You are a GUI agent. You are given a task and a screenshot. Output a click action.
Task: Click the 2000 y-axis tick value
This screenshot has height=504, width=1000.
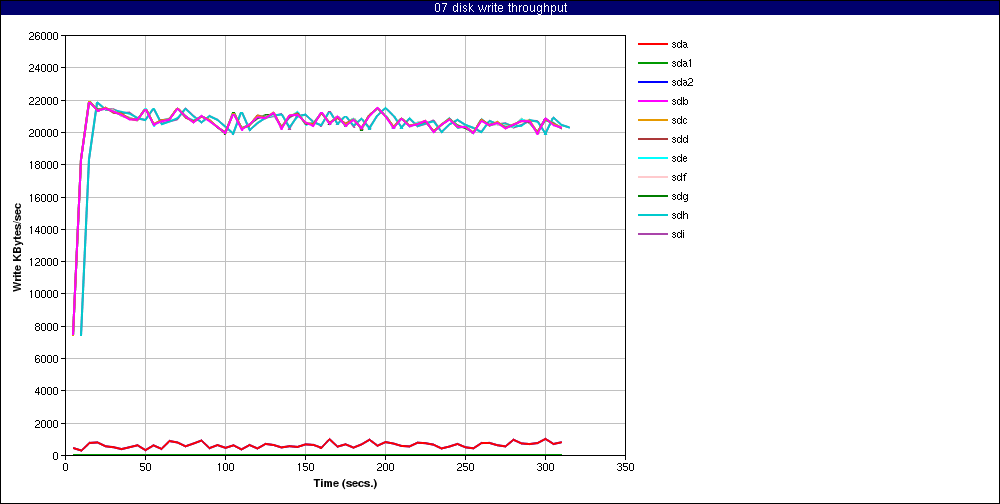coord(47,424)
